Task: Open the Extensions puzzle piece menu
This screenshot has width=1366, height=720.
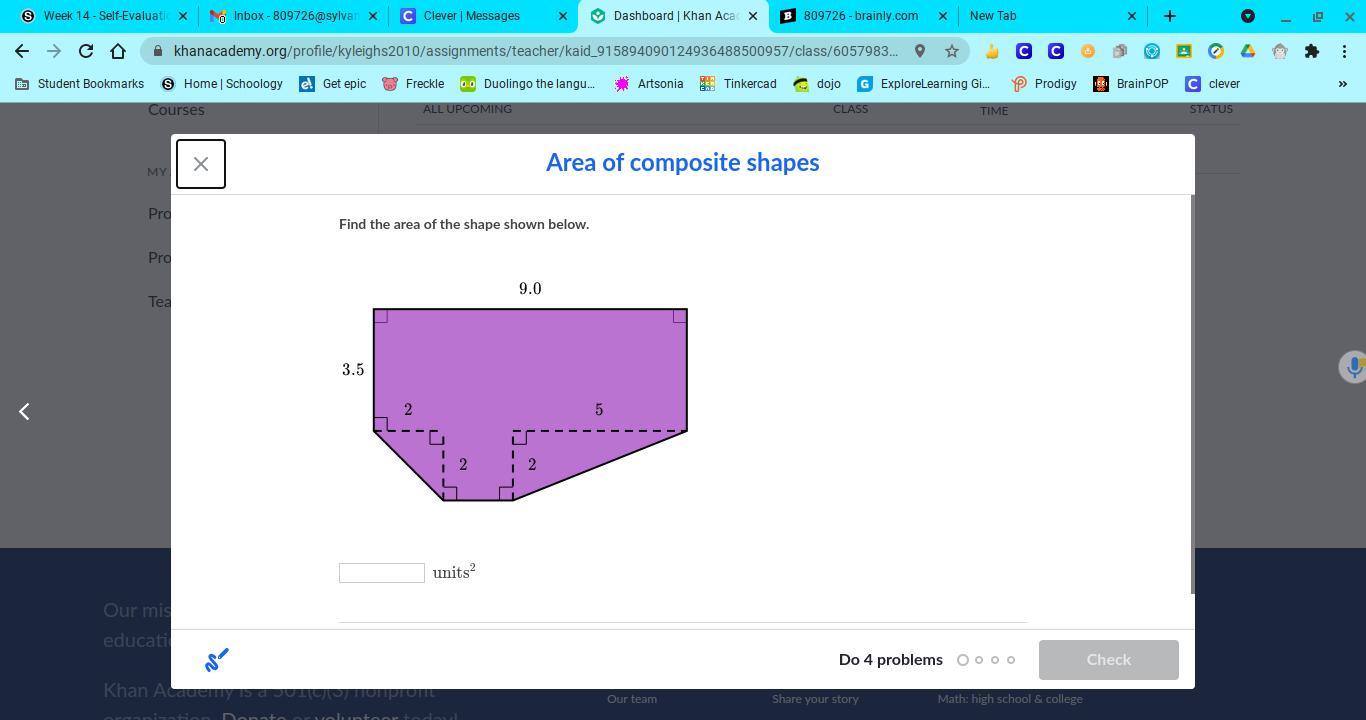Action: click(1312, 51)
